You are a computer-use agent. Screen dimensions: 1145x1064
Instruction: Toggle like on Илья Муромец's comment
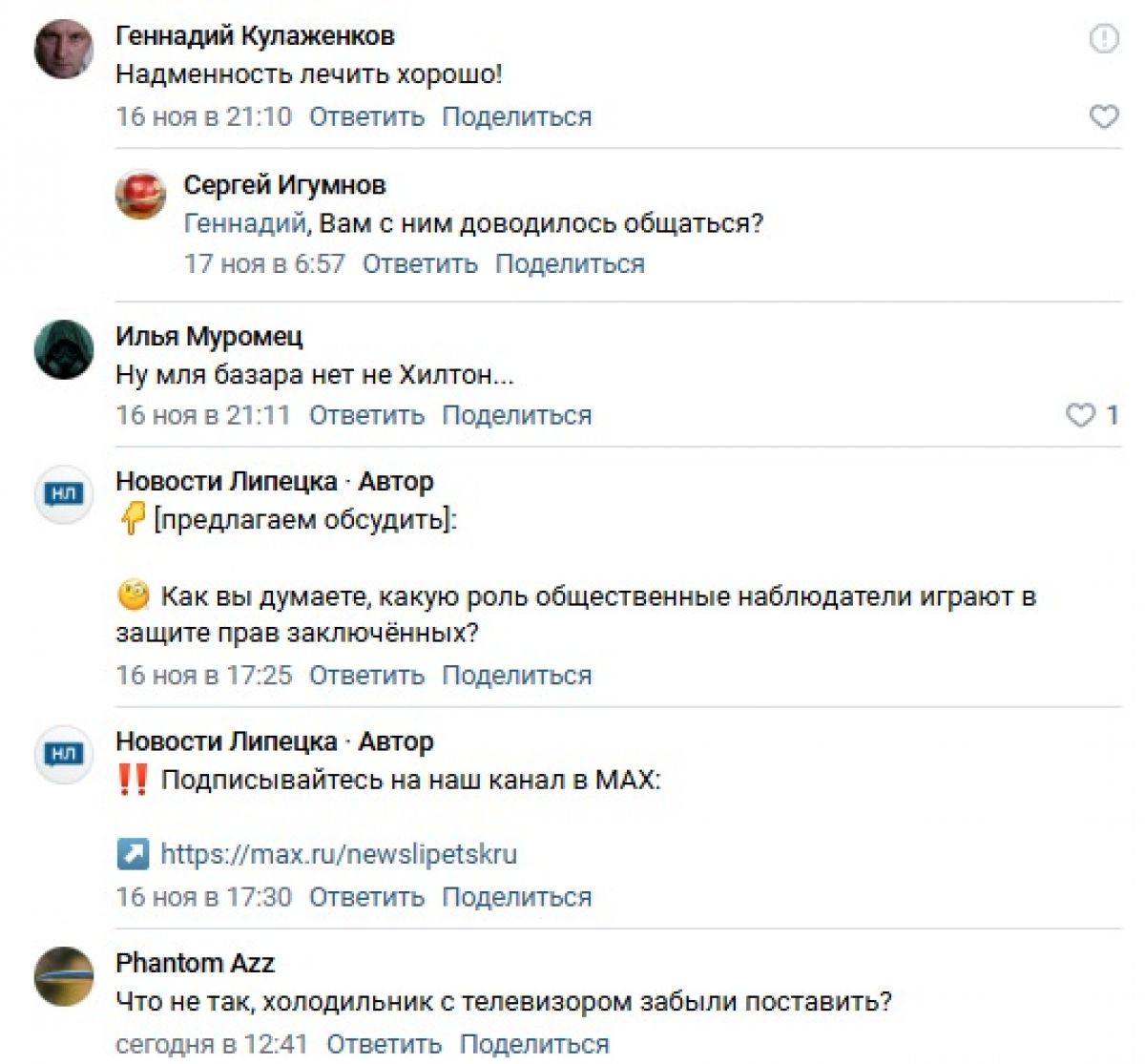click(1080, 415)
